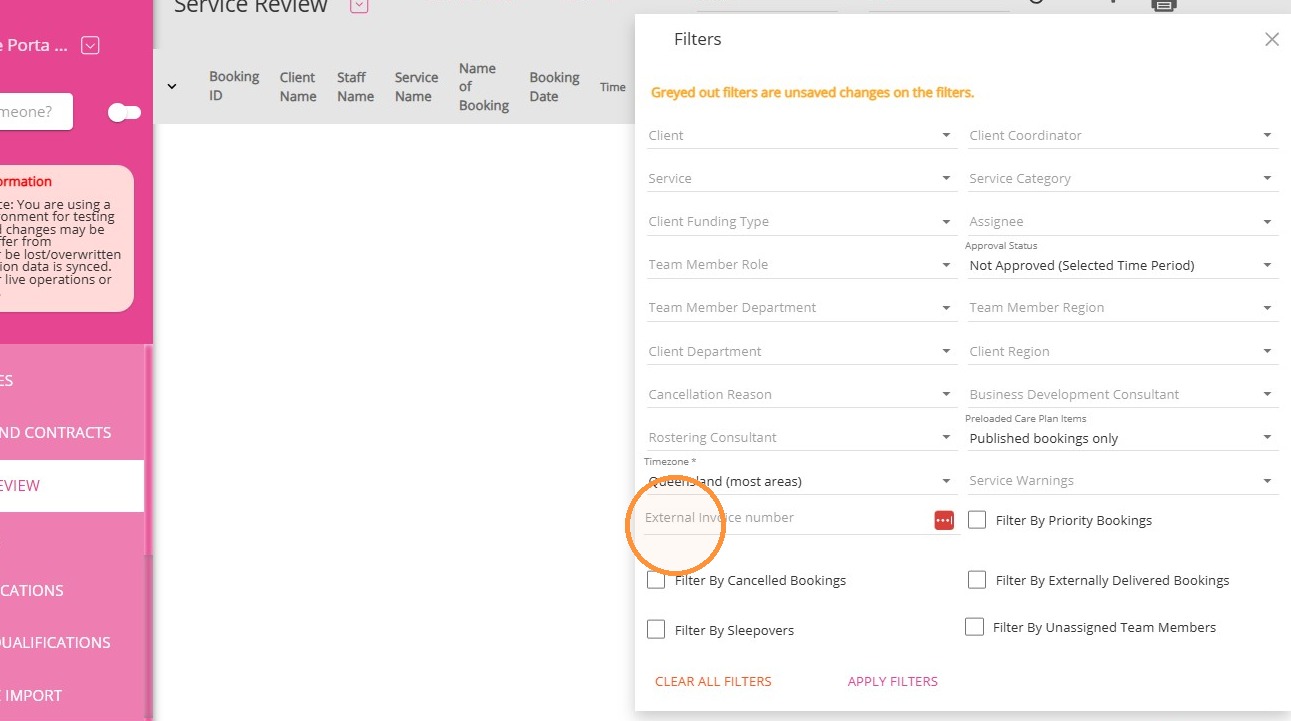
Task: Open the Assignee dropdown
Action: click(1122, 221)
